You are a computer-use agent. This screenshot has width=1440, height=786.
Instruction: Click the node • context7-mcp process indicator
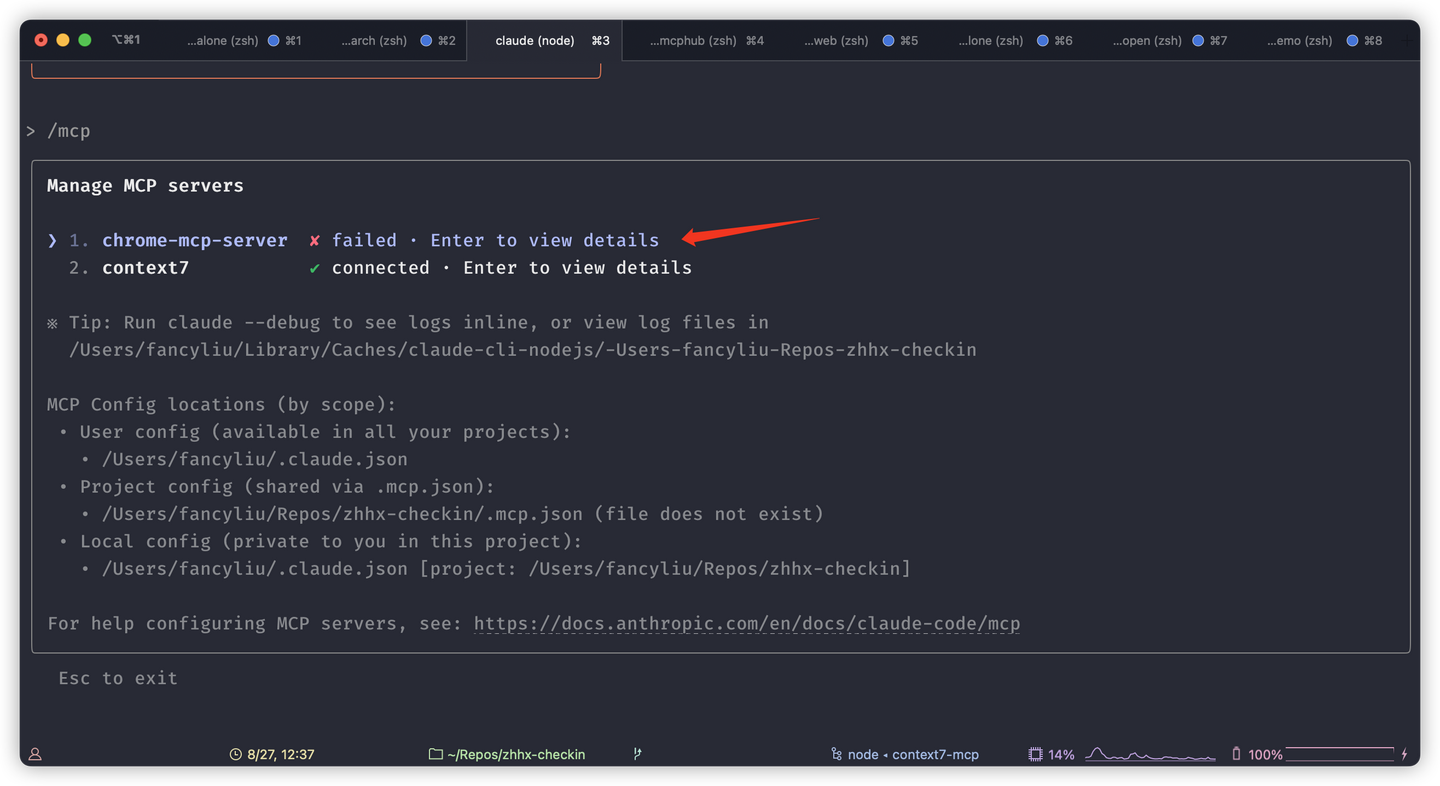pyautogui.click(x=905, y=754)
